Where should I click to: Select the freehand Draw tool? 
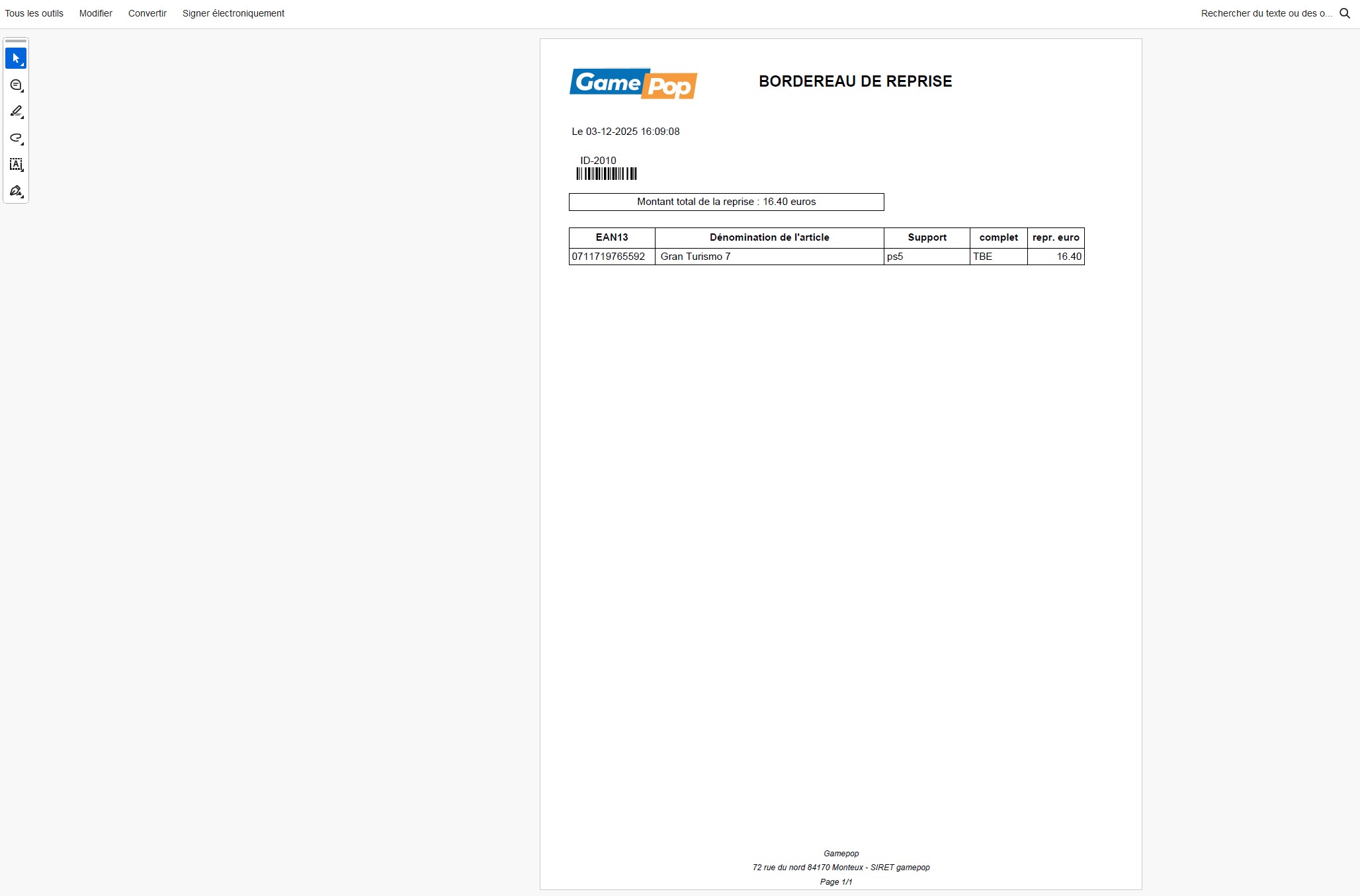[x=15, y=139]
